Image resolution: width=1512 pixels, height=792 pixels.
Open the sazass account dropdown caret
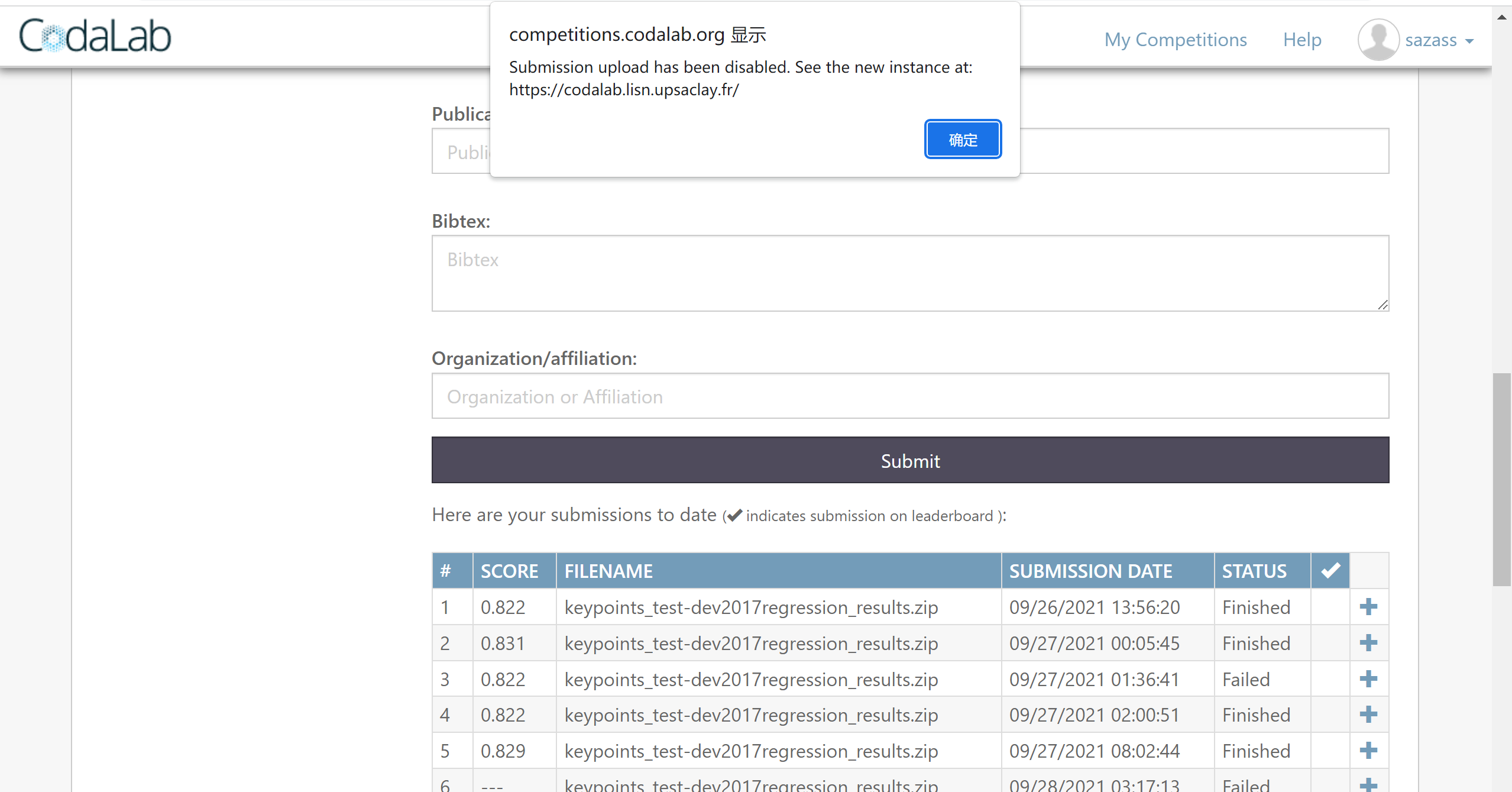coord(1469,41)
